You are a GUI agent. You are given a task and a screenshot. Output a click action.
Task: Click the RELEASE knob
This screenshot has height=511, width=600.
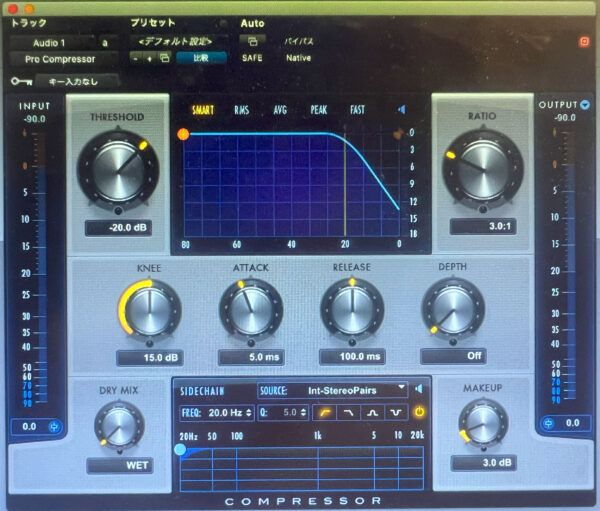[352, 311]
